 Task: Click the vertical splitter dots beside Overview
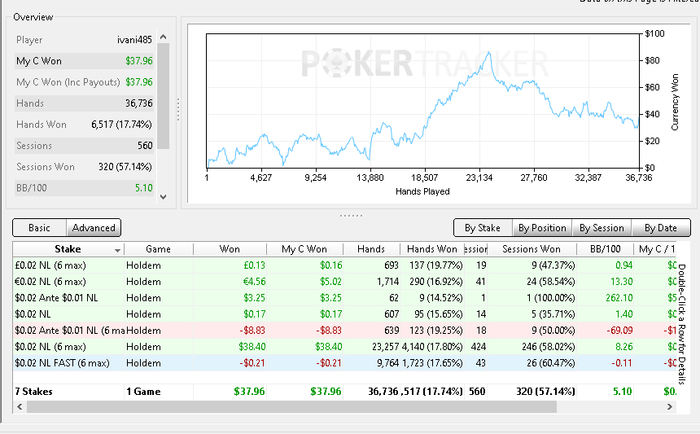pyautogui.click(x=178, y=109)
